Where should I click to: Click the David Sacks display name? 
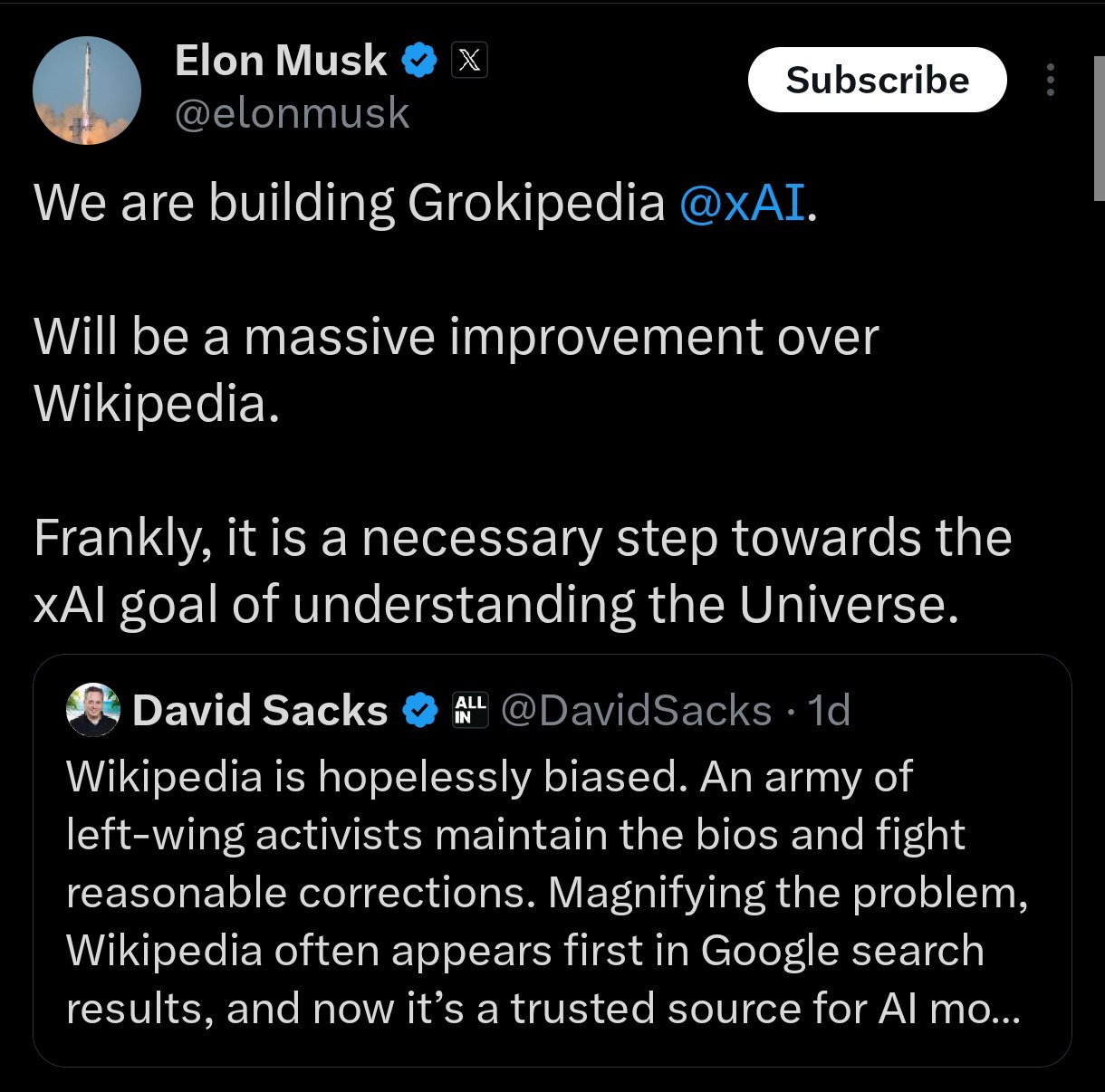pos(260,711)
